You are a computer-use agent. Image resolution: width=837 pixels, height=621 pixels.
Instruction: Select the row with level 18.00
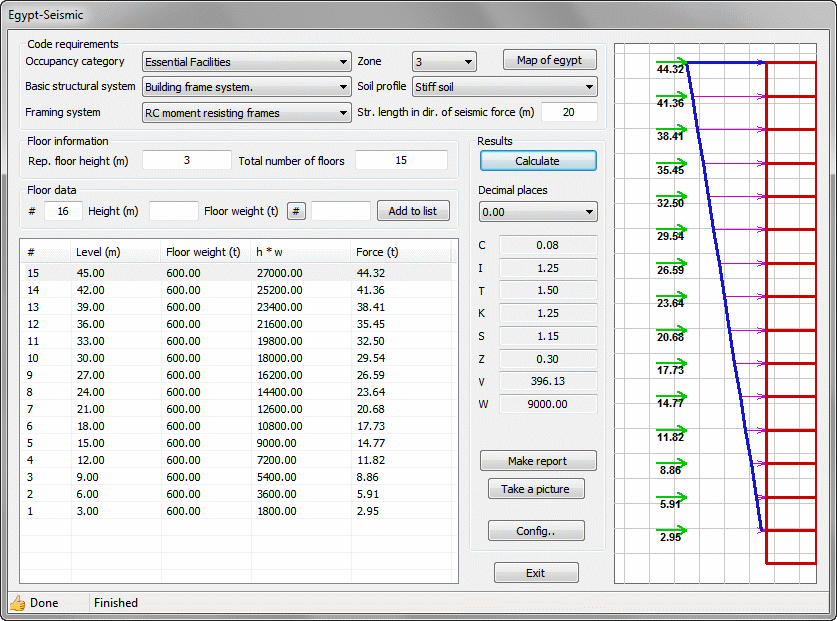[x=238, y=426]
